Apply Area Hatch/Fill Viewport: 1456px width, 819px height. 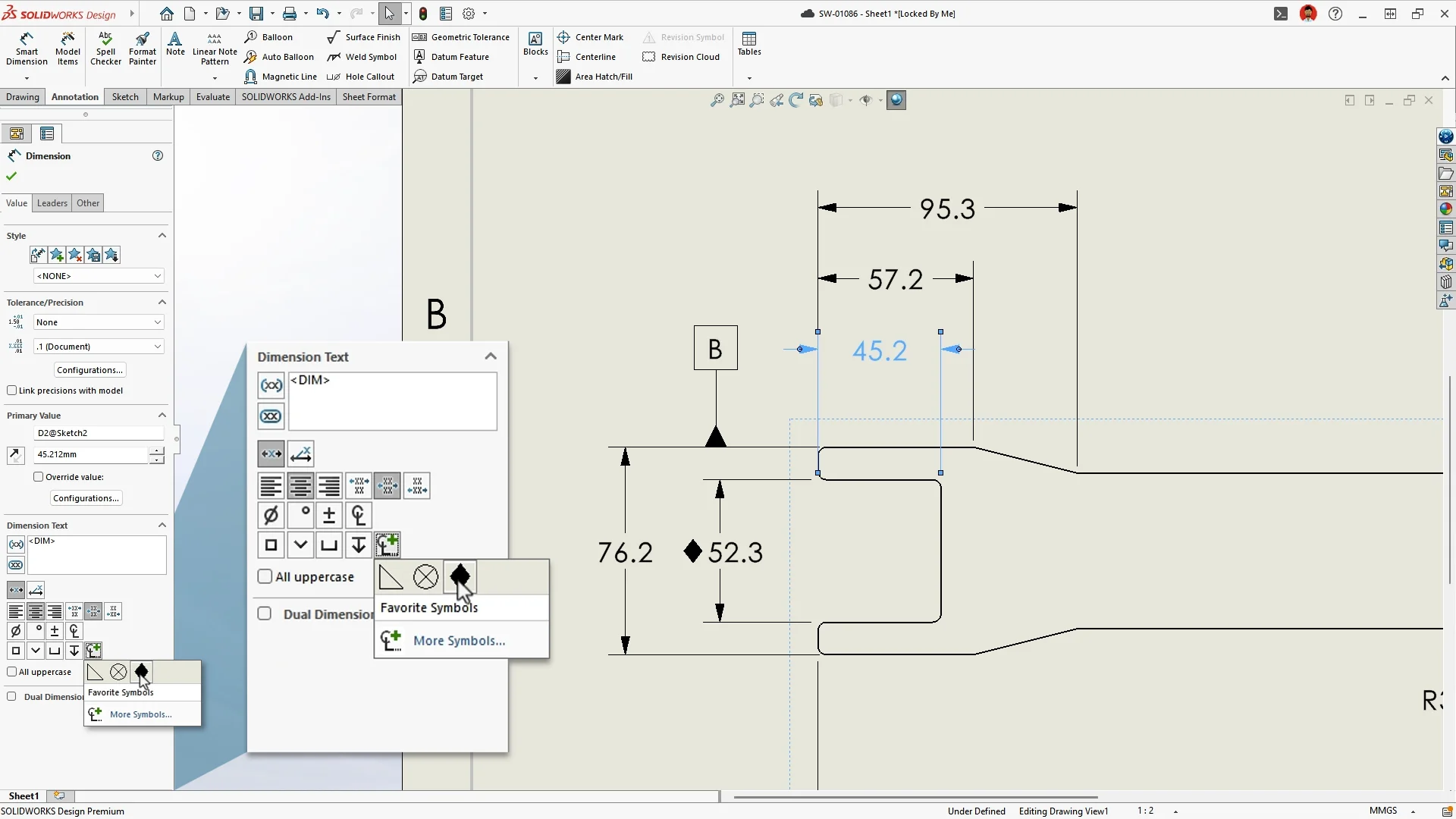point(595,77)
